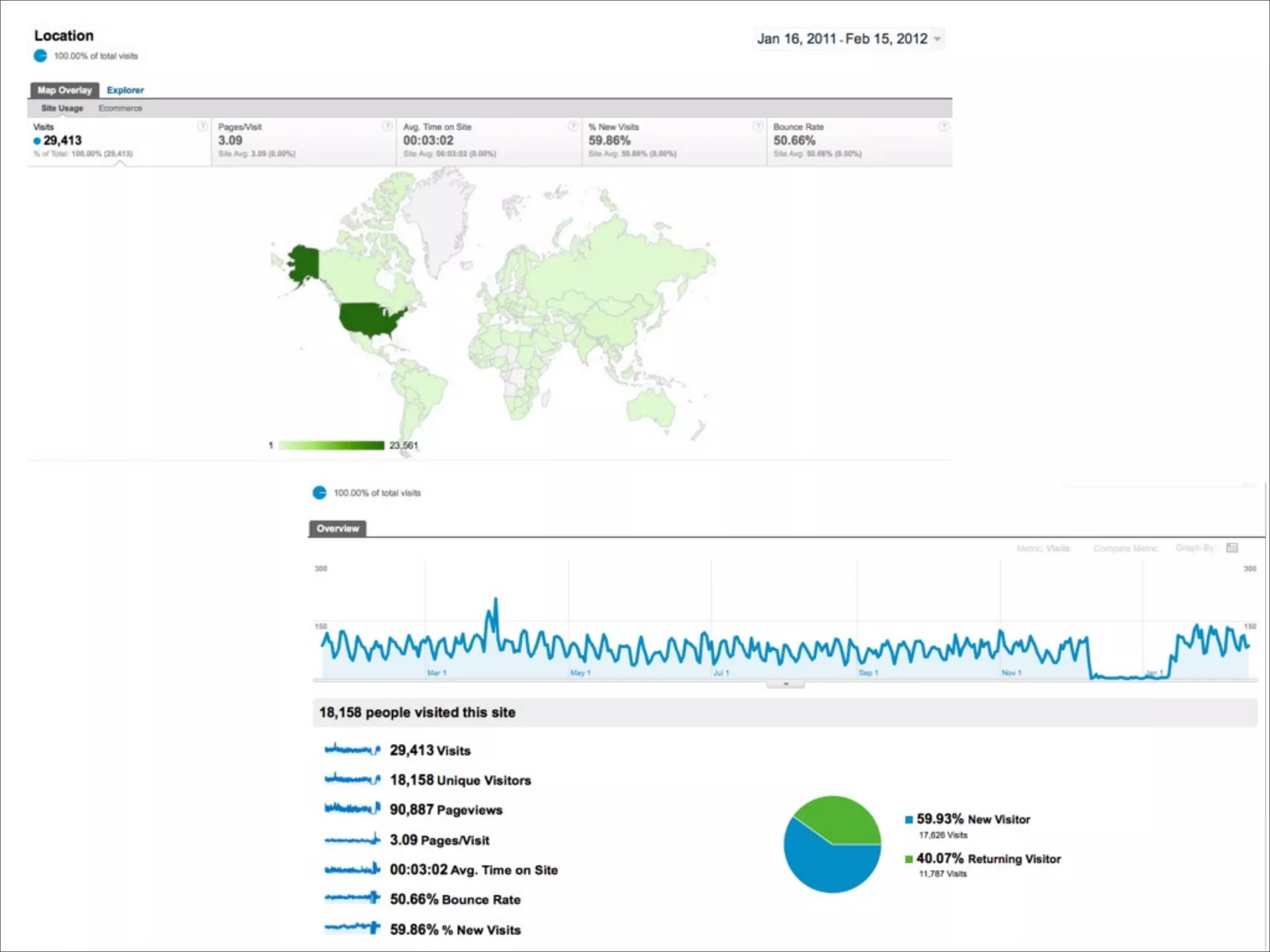Click the Pageviews sparkline icon
This screenshot has height=952, width=1270.
click(x=352, y=808)
